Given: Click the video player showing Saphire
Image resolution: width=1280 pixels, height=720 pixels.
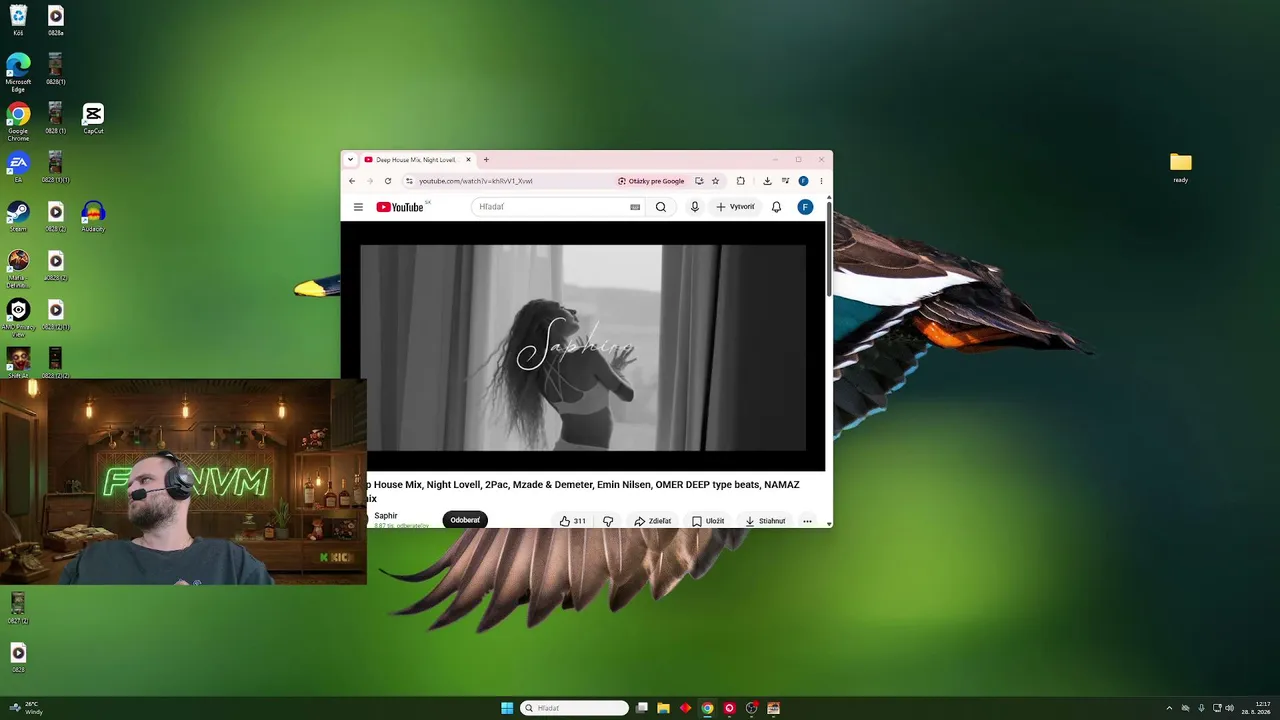Looking at the screenshot, I should coord(583,346).
